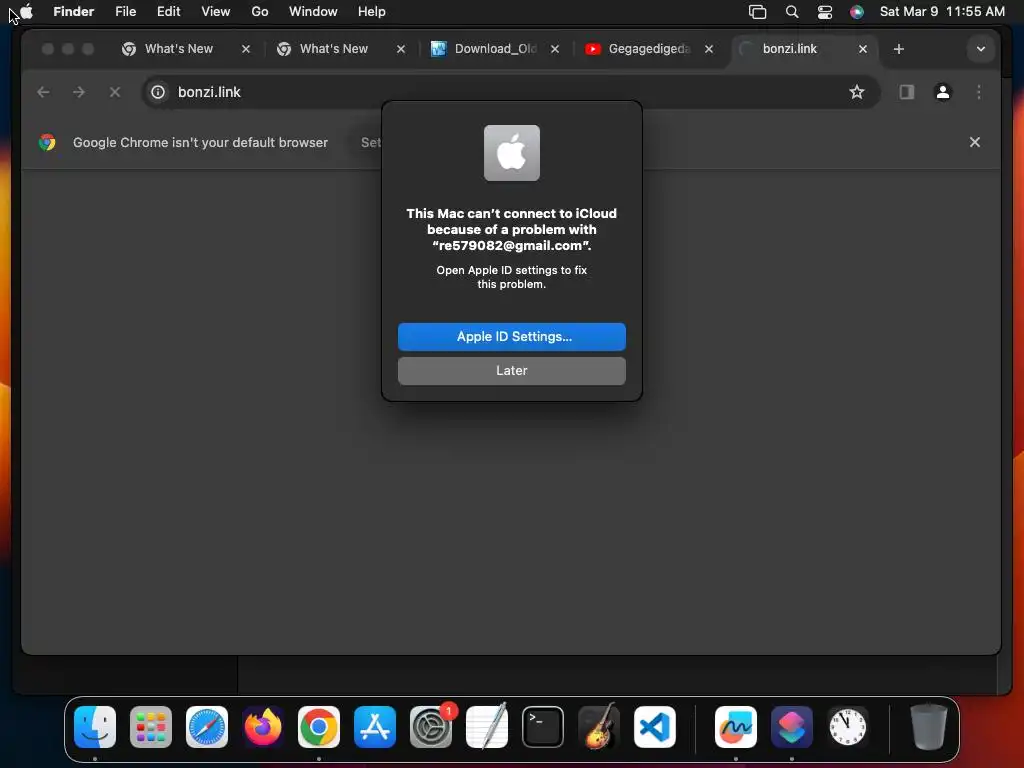Click Apple ID Settings button

[x=511, y=336]
